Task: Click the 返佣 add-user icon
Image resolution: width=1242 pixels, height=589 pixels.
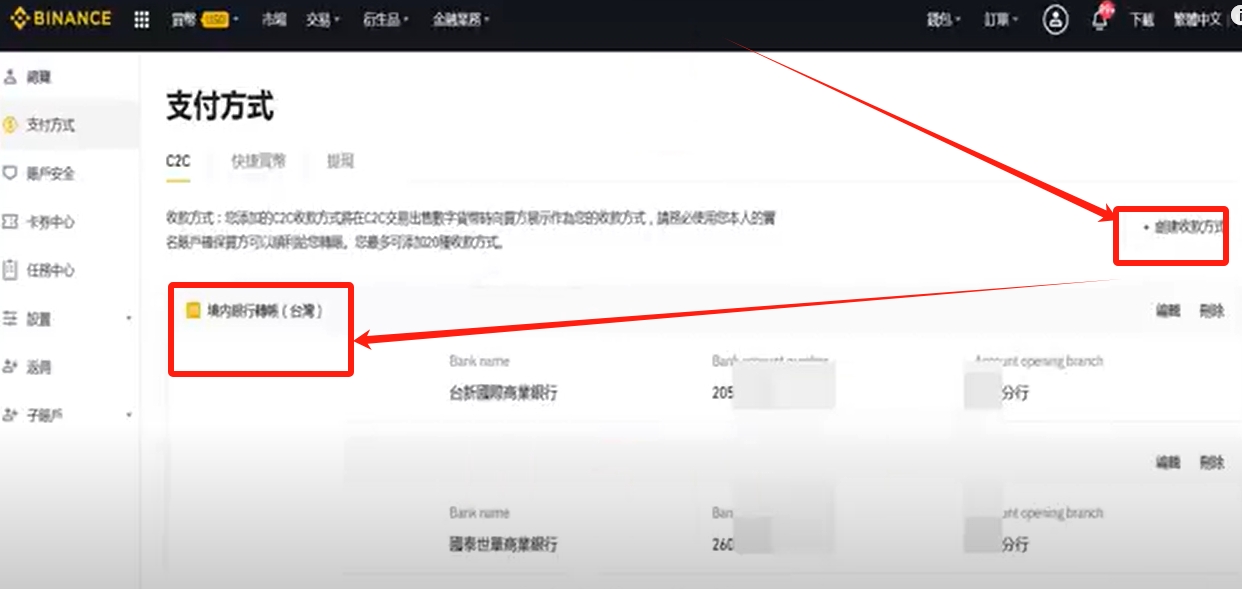Action: [11, 367]
